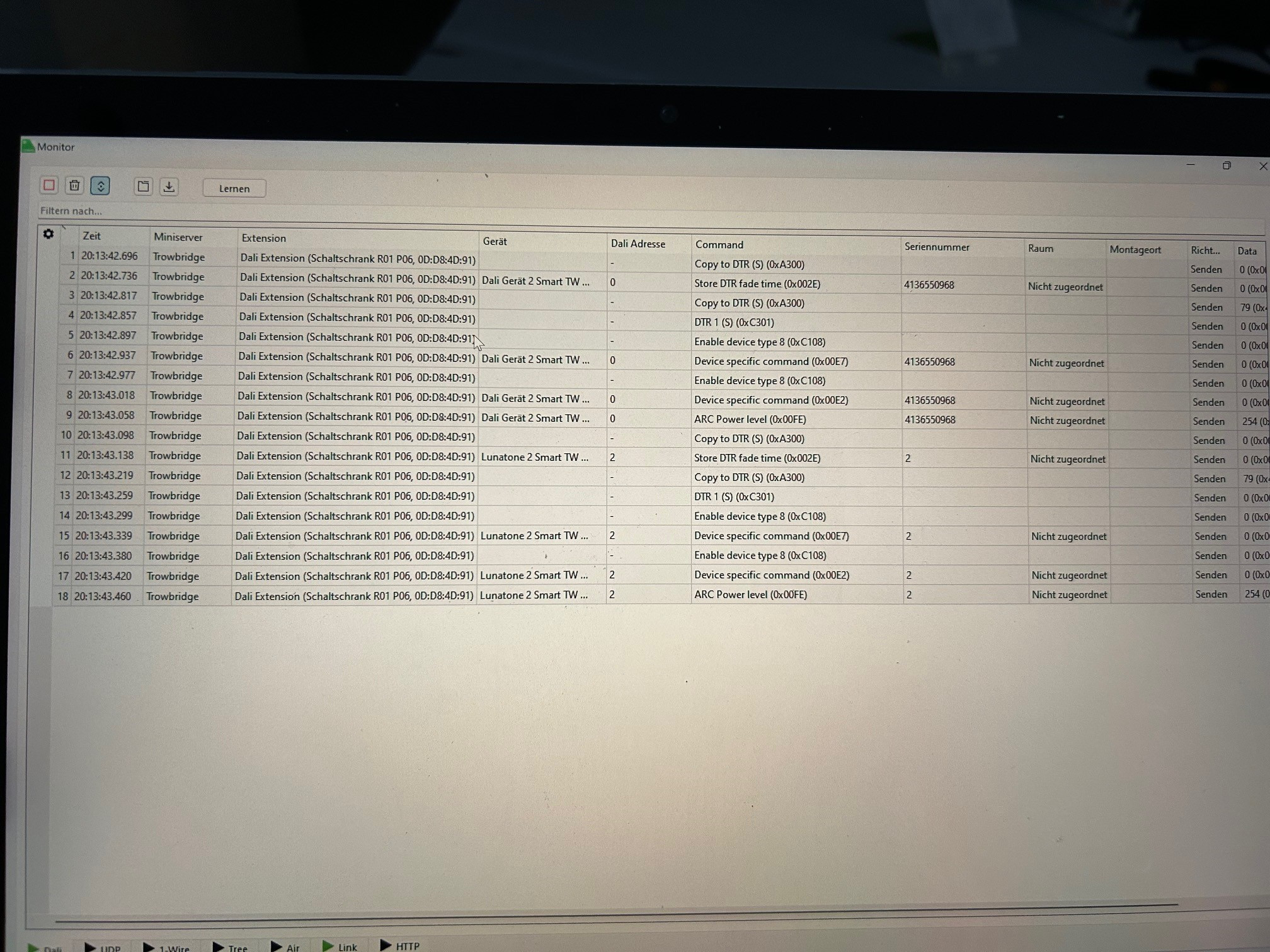Image resolution: width=1270 pixels, height=952 pixels.
Task: Select row 9 ARC Power level entry
Action: coord(750,419)
